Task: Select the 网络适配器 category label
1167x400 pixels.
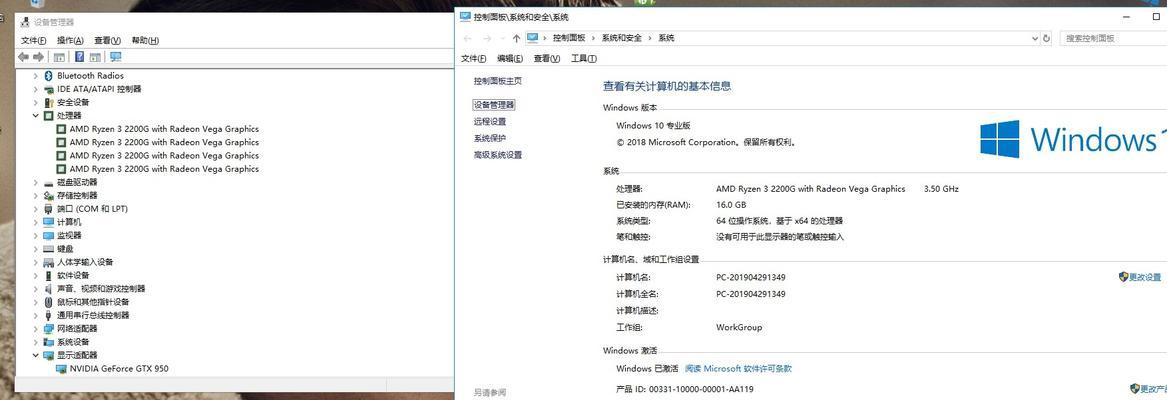Action: point(77,328)
